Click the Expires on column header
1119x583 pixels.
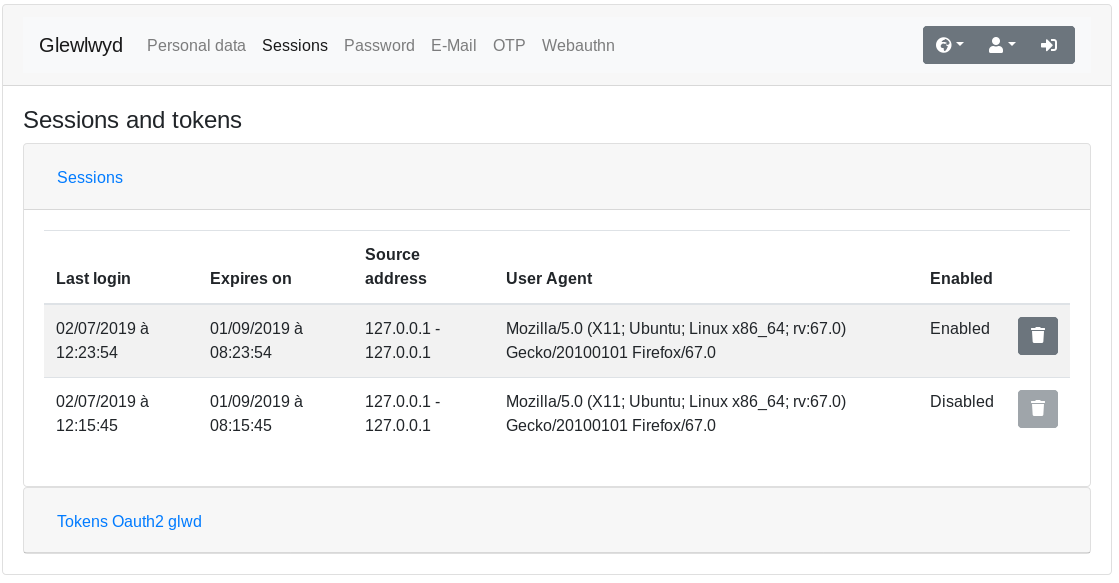(x=250, y=278)
